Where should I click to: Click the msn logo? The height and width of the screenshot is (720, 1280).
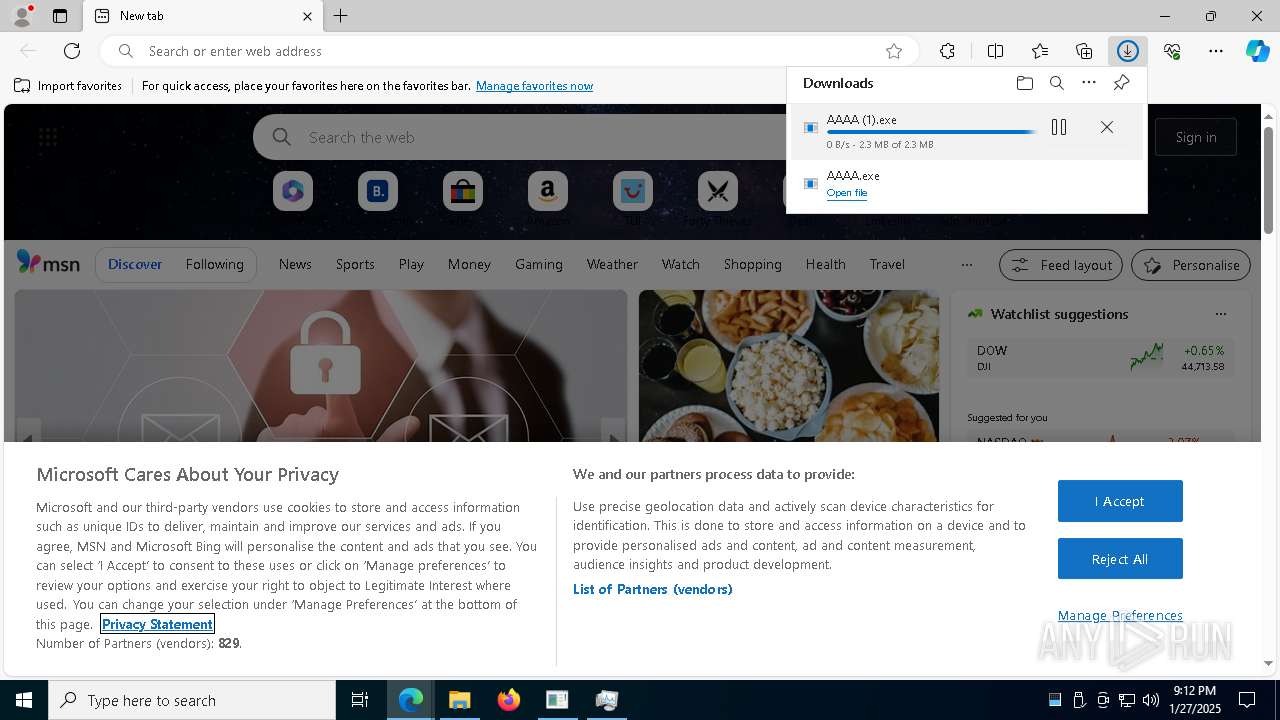tap(48, 263)
